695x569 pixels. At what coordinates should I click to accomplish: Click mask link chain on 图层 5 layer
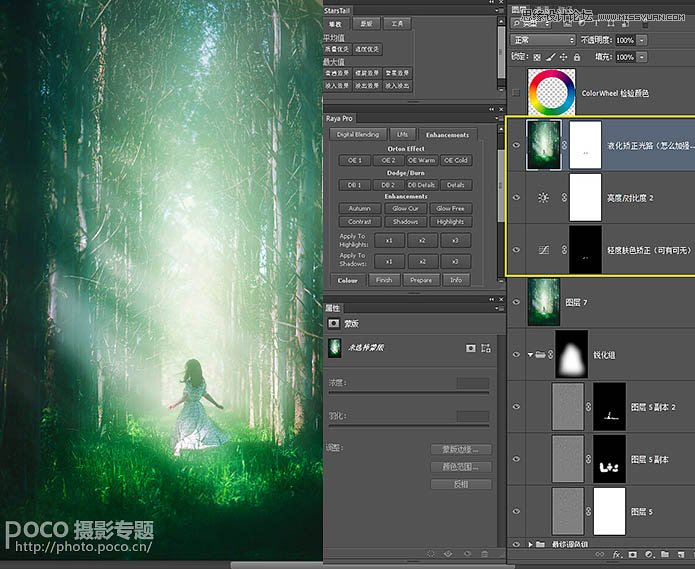pyautogui.click(x=588, y=511)
